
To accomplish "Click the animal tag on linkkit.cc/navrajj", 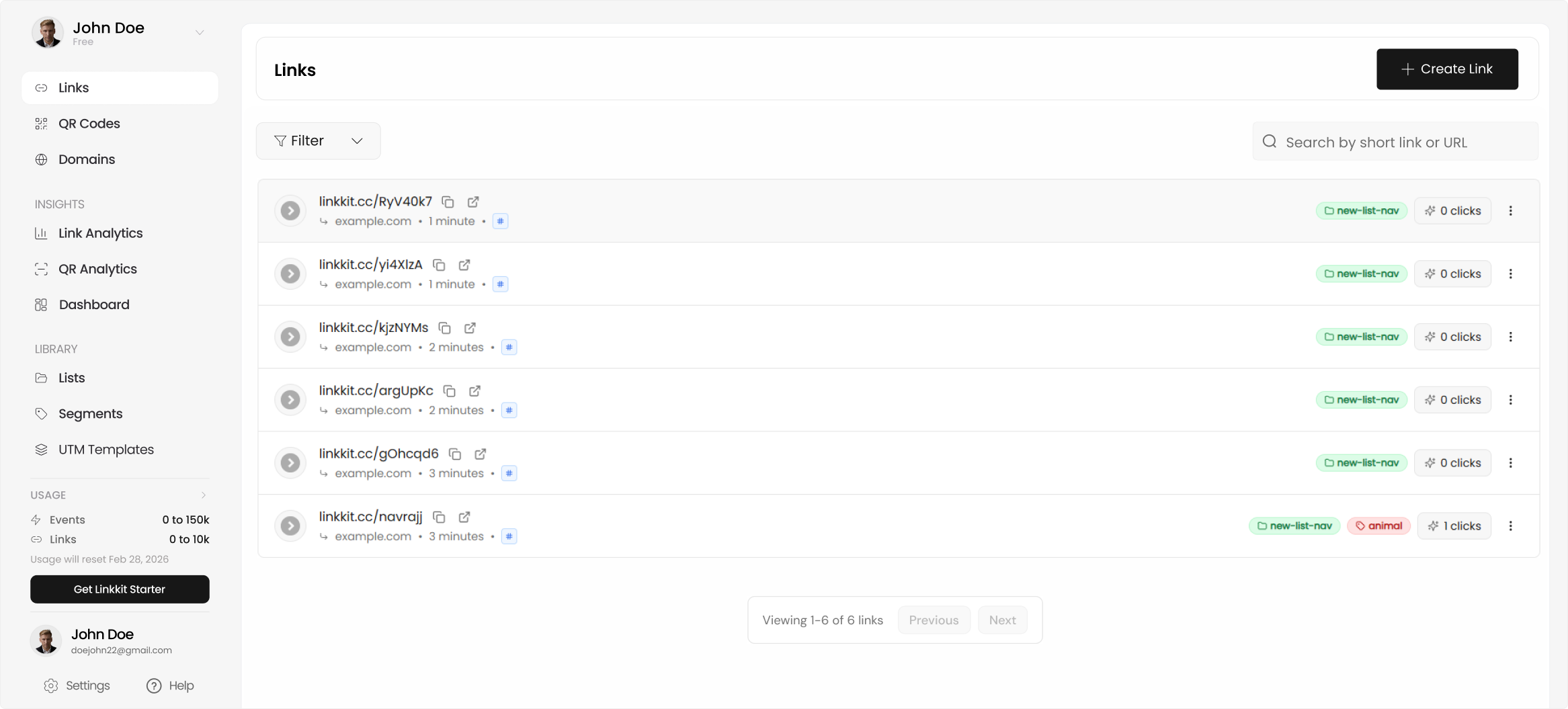I will [x=1378, y=525].
